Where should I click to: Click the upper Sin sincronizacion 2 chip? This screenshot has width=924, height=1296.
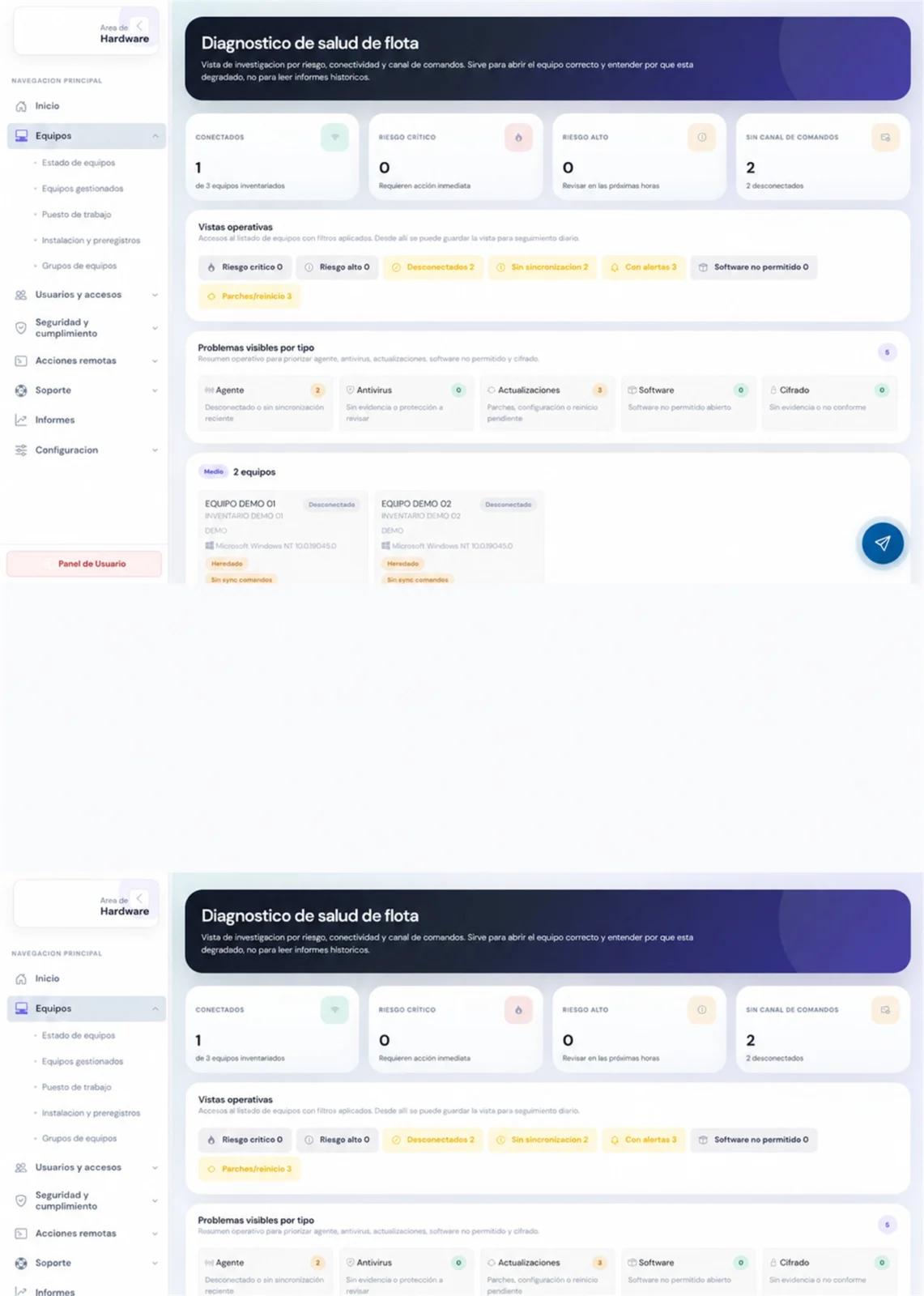pyautogui.click(x=543, y=267)
